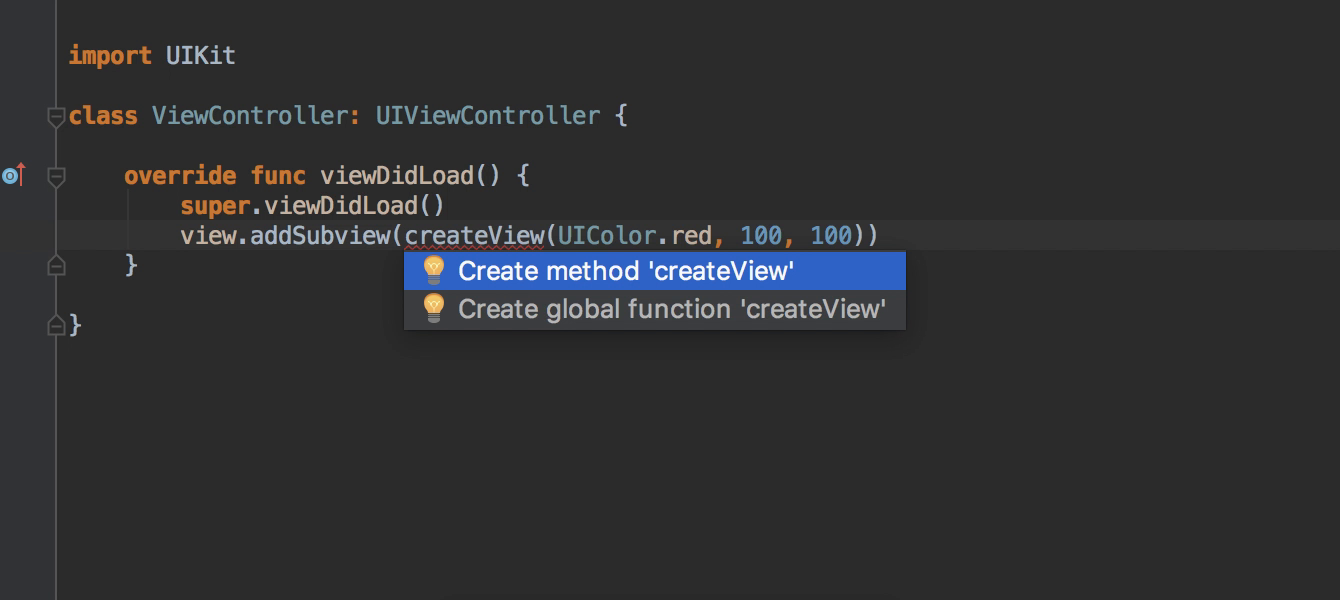Click fold end marker at viewDidLoad closing brace
The image size is (1340, 600).
coord(56,265)
